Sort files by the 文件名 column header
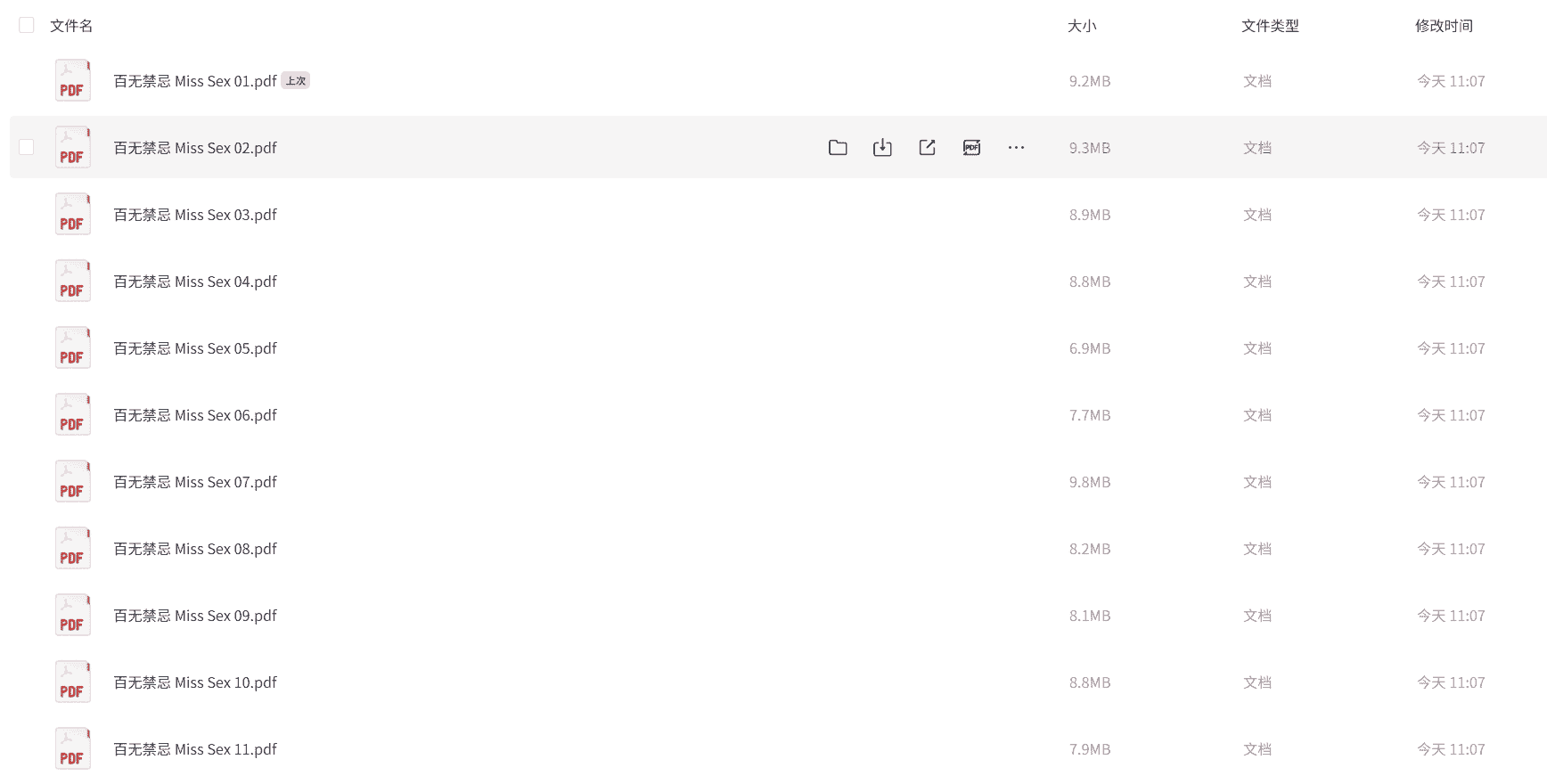This screenshot has height=784, width=1547. 71,26
